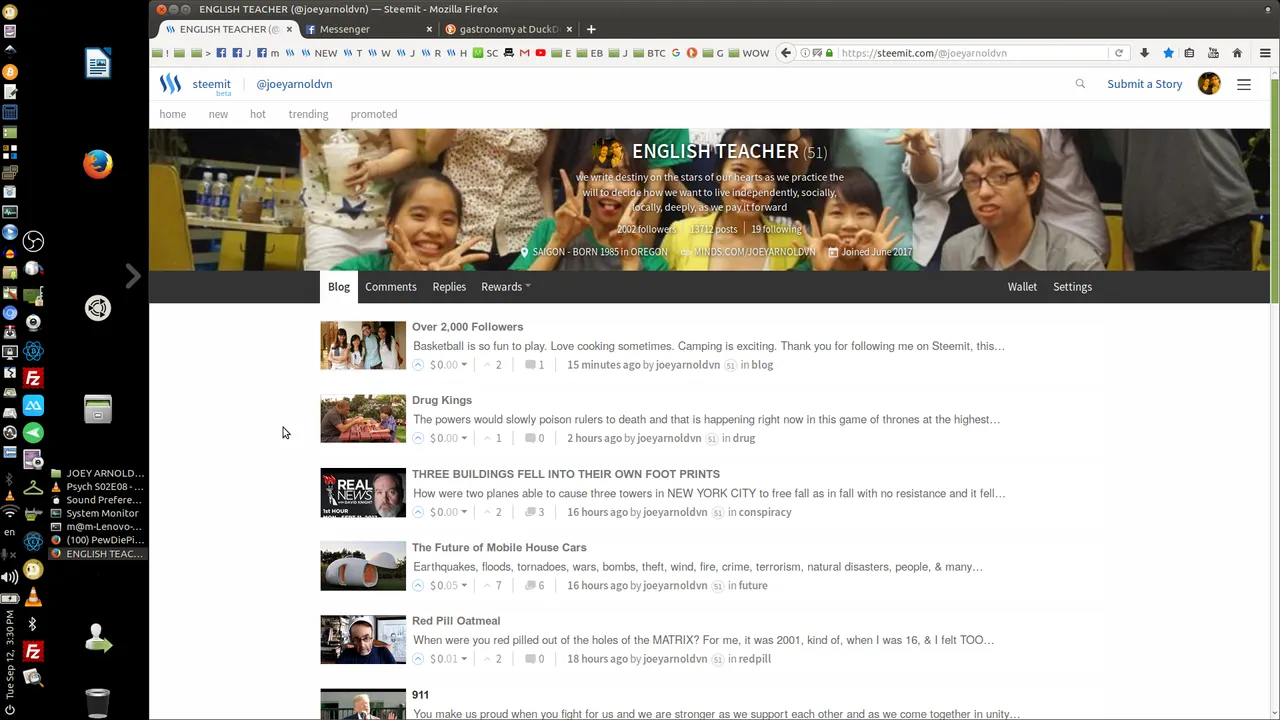
Task: Open the Firefox home page button
Action: coord(1237,53)
